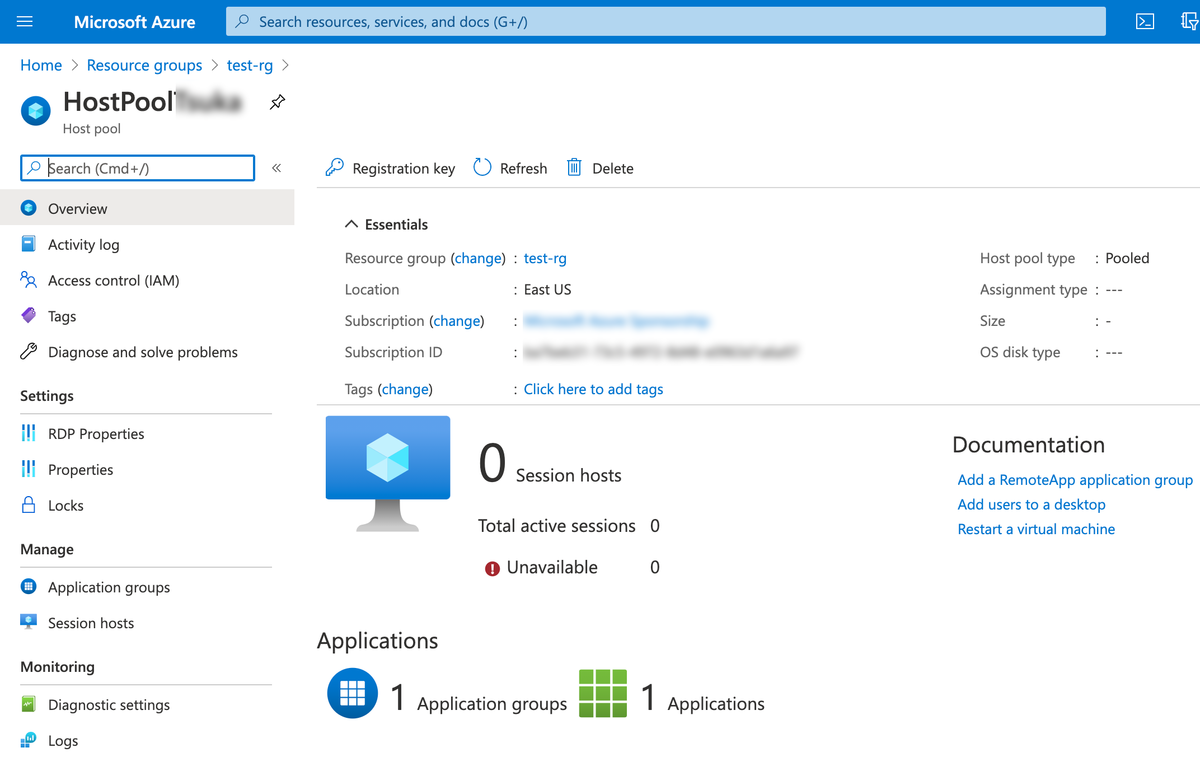Click the Locks padlock icon
This screenshot has width=1200, height=757.
click(x=29, y=505)
